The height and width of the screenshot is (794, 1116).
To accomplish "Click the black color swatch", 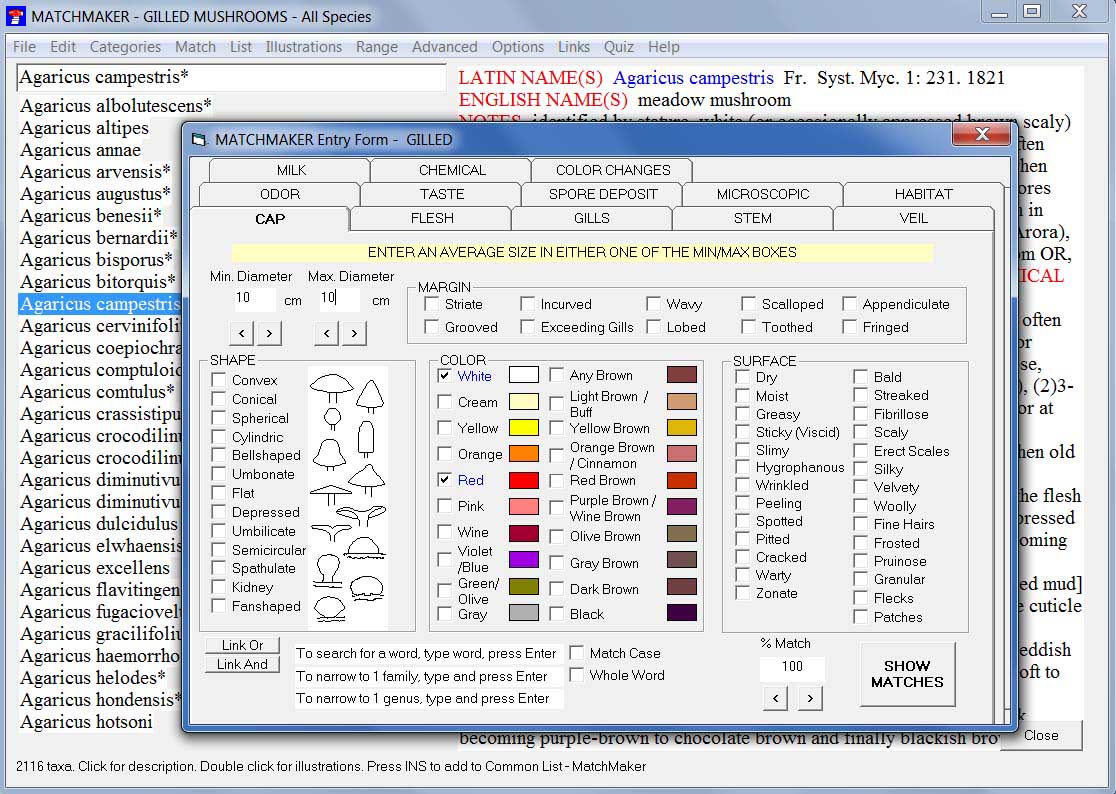I will tap(682, 613).
